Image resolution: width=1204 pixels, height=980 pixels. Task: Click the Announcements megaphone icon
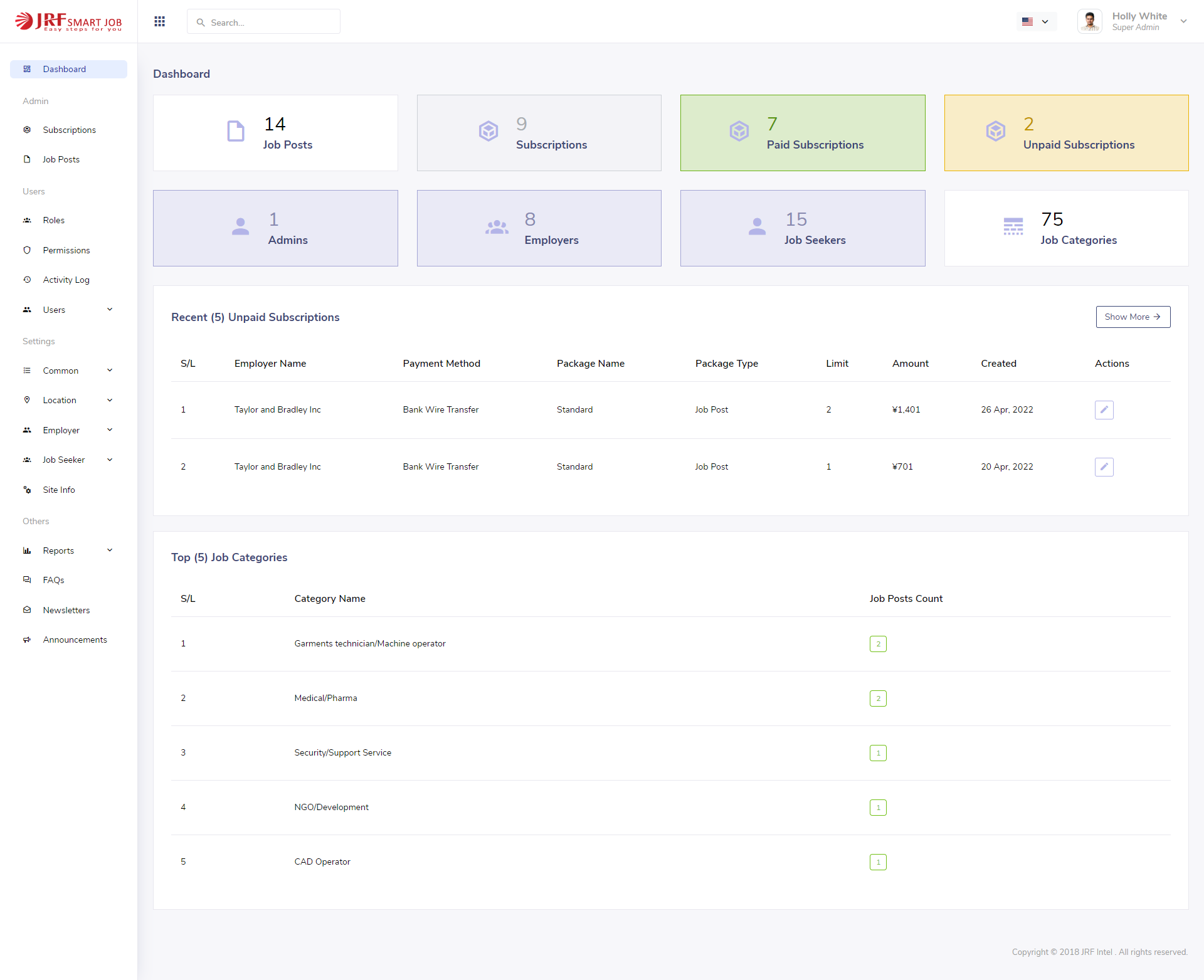pos(27,640)
